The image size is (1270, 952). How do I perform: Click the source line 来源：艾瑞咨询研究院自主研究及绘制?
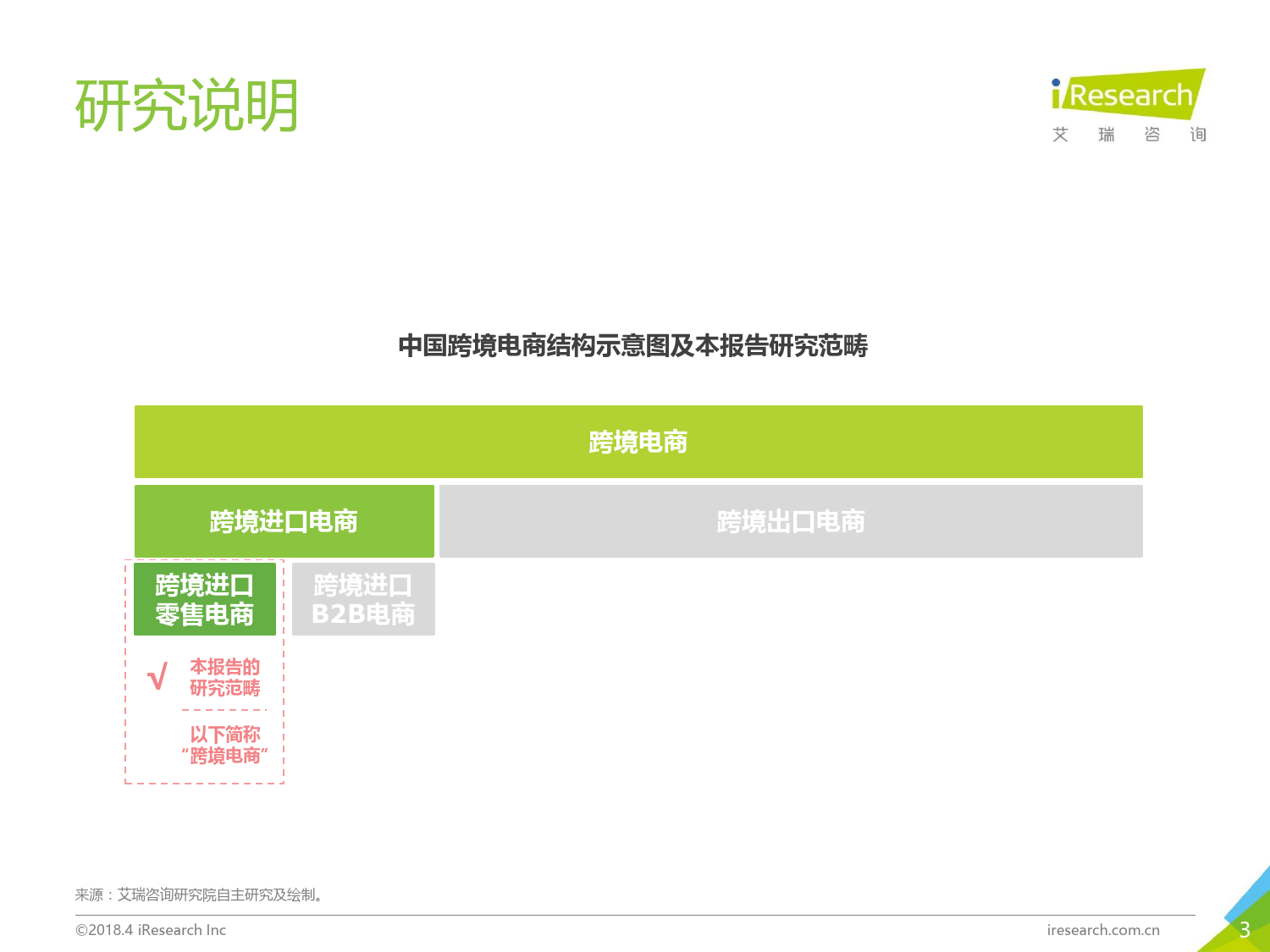199,894
